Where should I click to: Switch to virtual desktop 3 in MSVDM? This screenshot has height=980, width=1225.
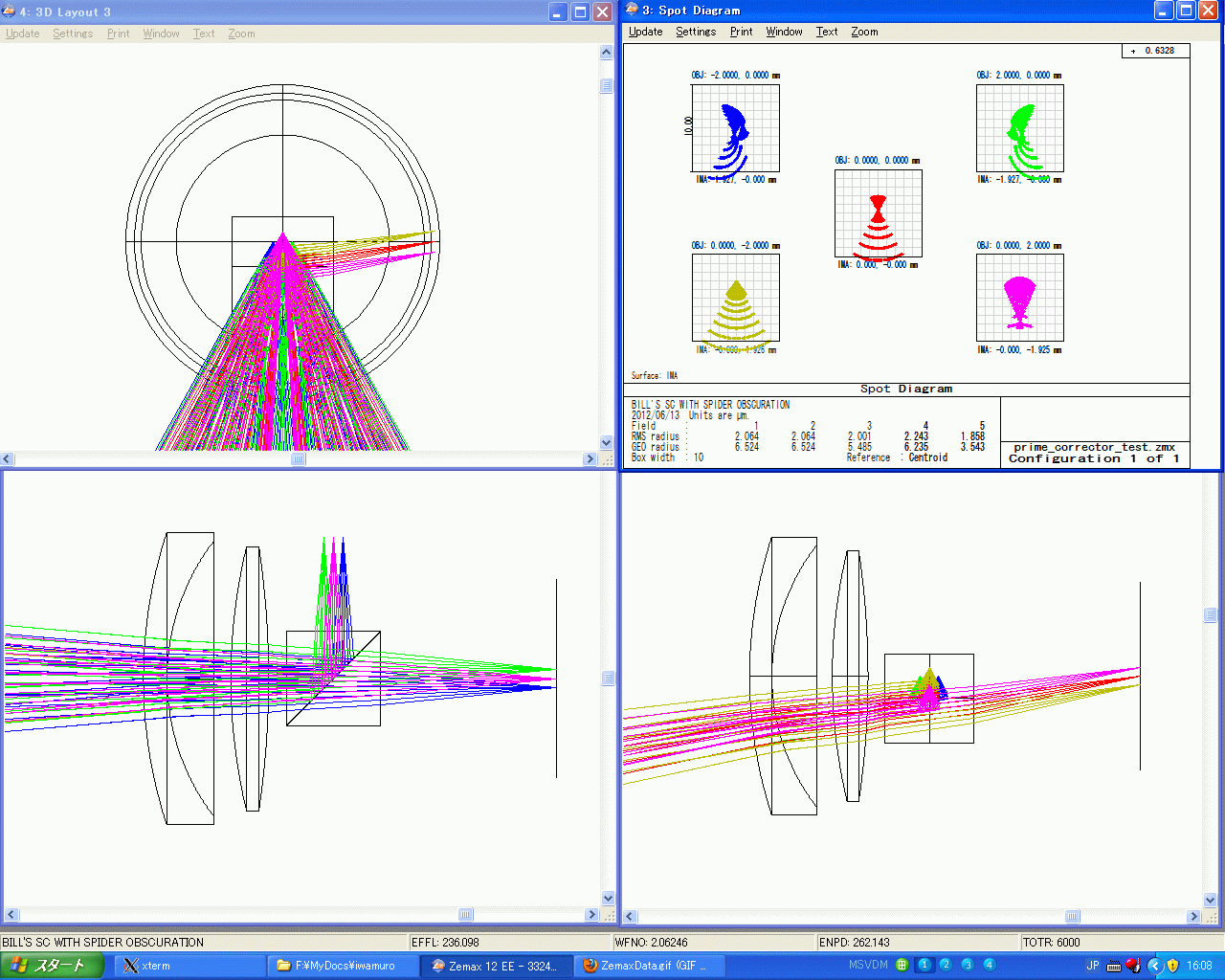tap(968, 965)
